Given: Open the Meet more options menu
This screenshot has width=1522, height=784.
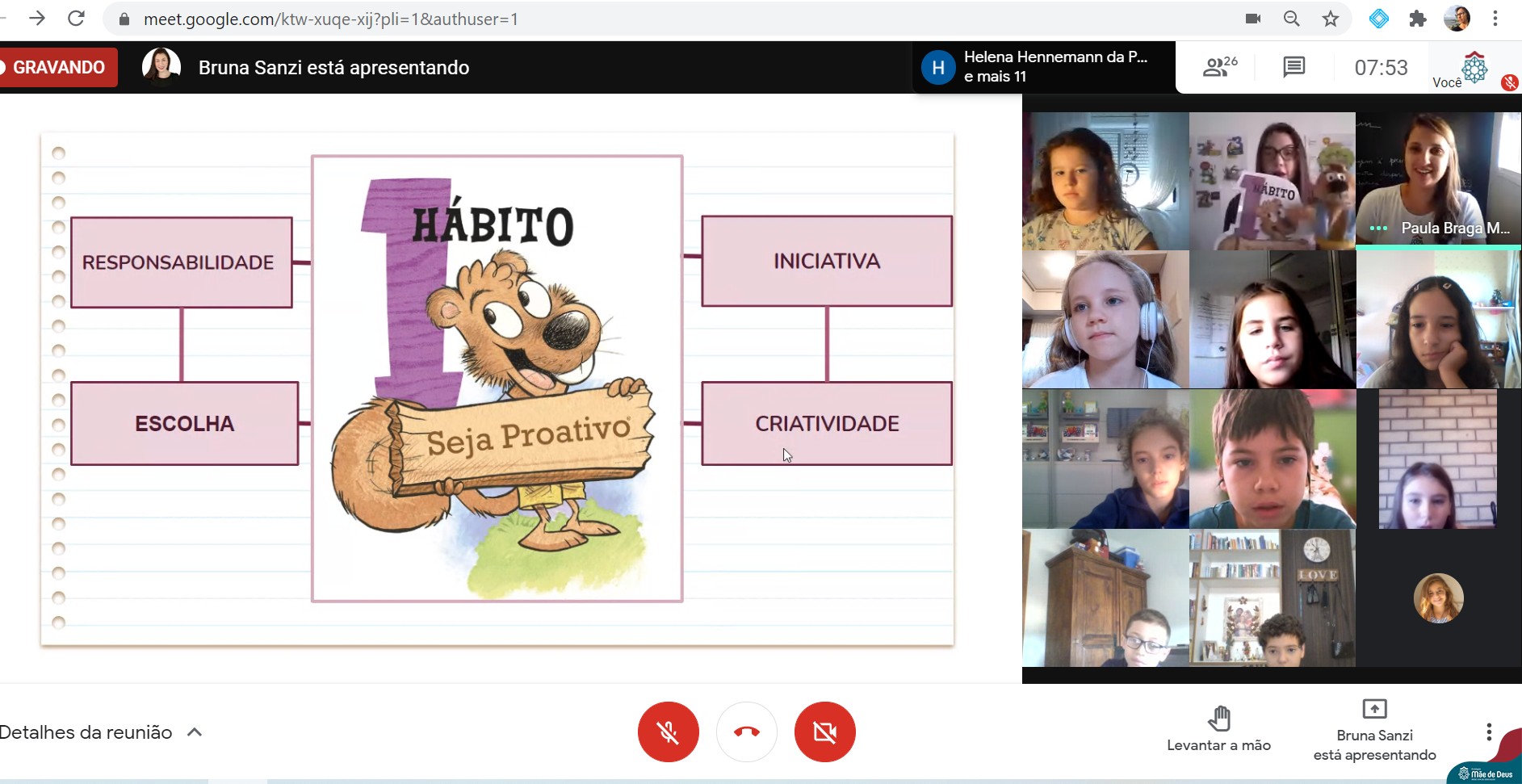Looking at the screenshot, I should (x=1489, y=732).
